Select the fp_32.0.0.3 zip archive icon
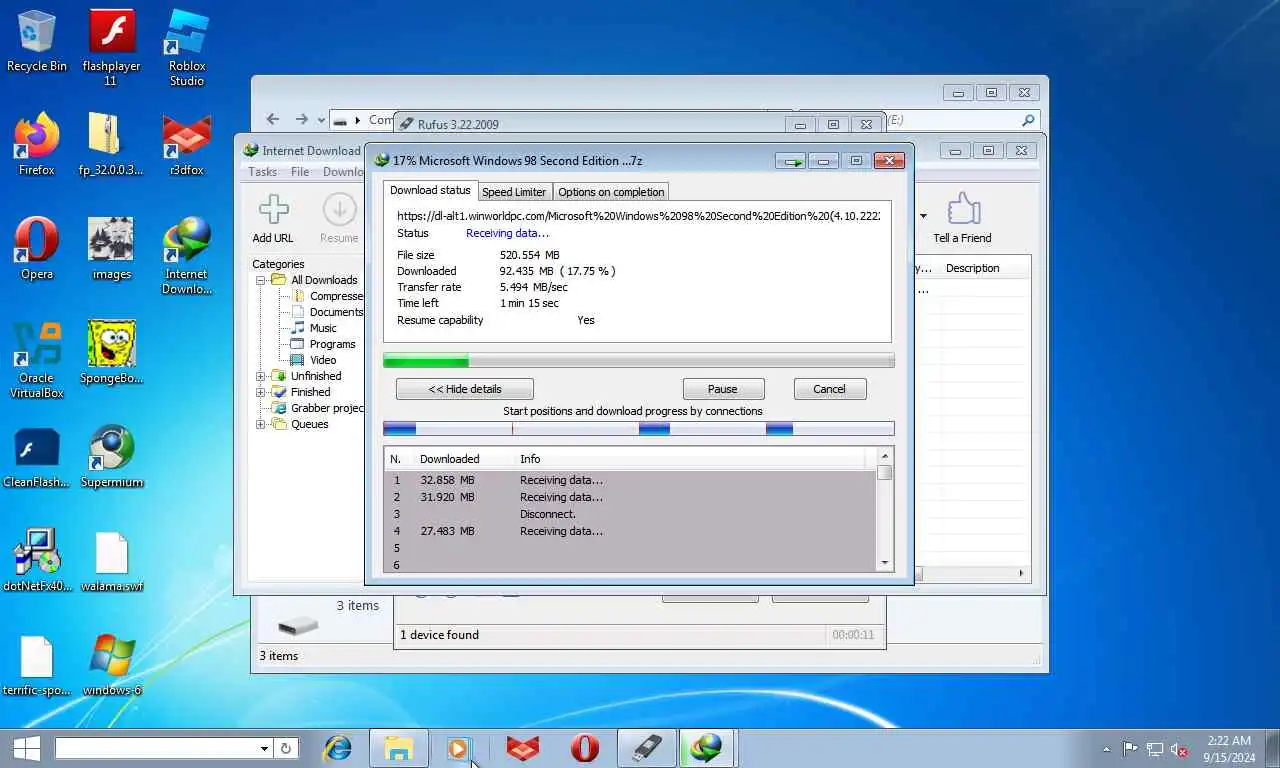This screenshot has height=768, width=1280. (111, 145)
